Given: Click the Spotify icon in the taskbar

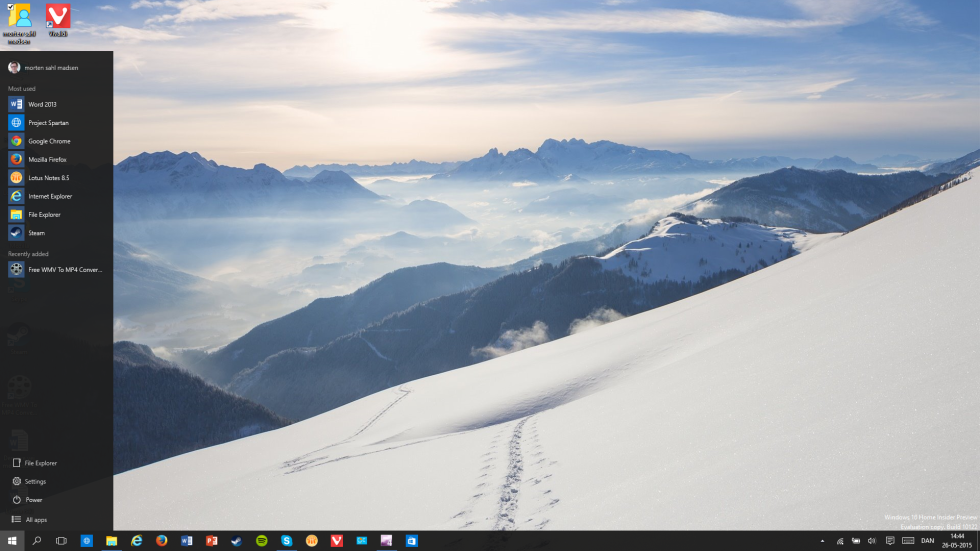Looking at the screenshot, I should pyautogui.click(x=262, y=541).
